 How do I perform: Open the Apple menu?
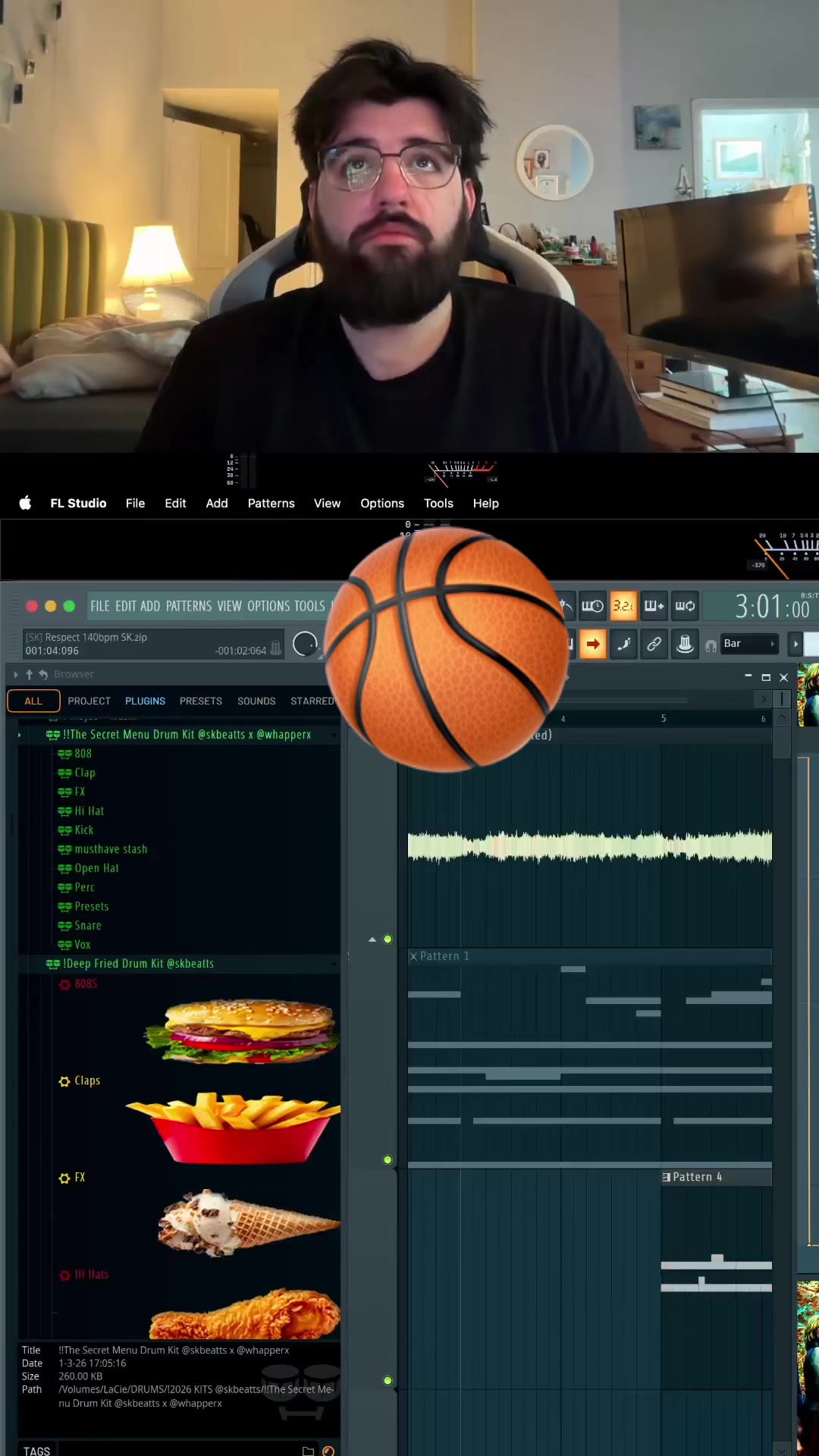click(25, 503)
